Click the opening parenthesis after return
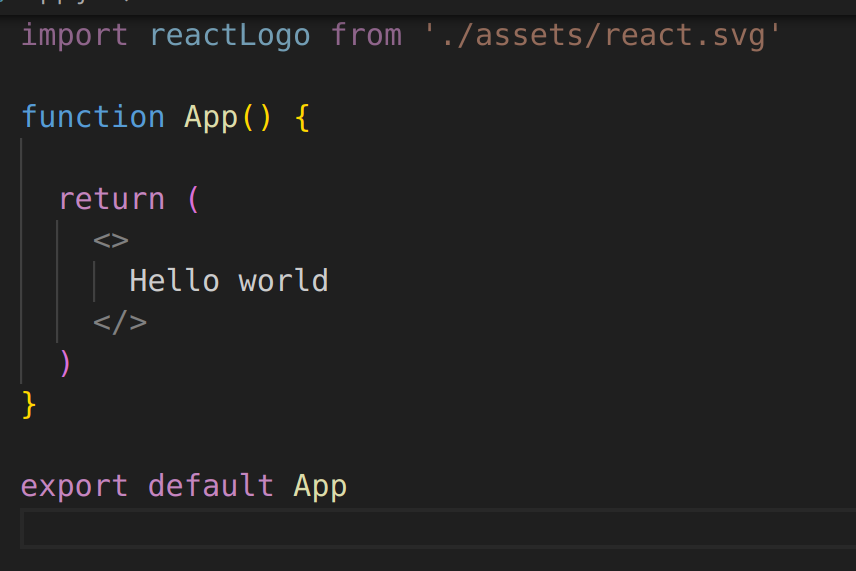Image resolution: width=856 pixels, height=571 pixels. pos(193,199)
